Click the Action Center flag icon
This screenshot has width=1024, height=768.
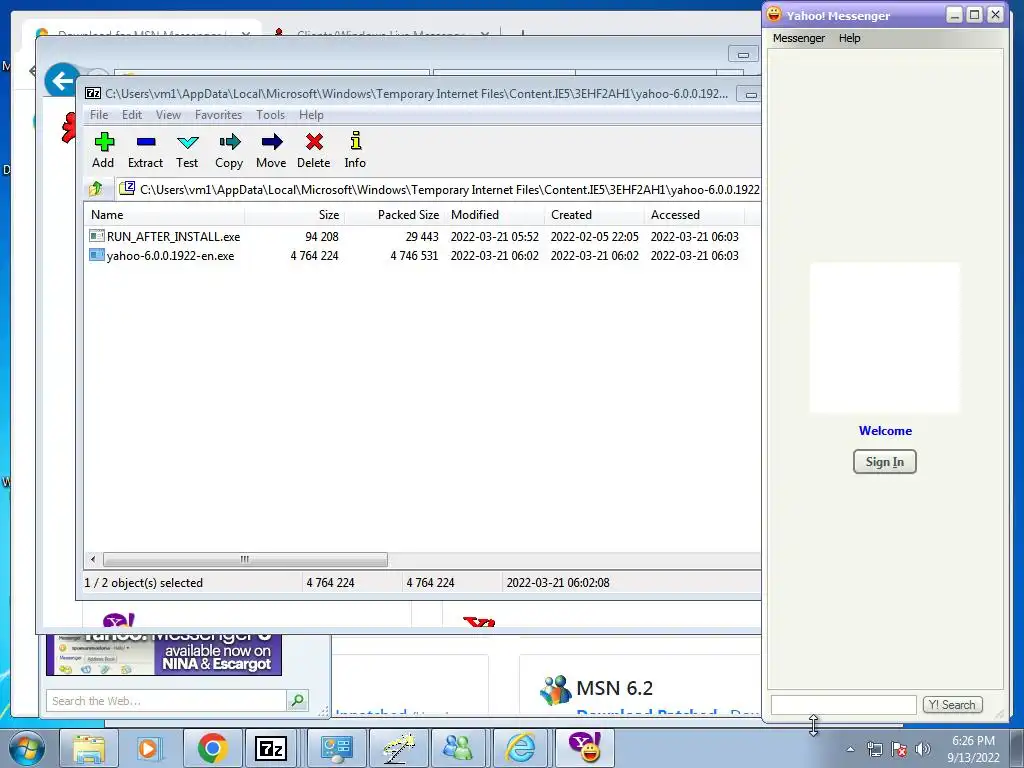899,749
